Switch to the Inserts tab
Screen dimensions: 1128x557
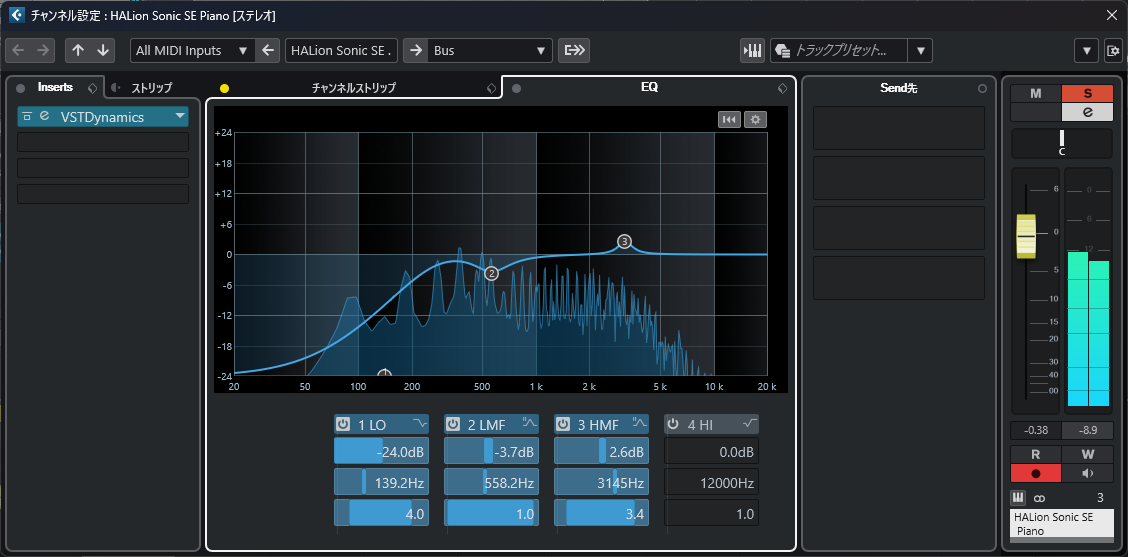55,87
